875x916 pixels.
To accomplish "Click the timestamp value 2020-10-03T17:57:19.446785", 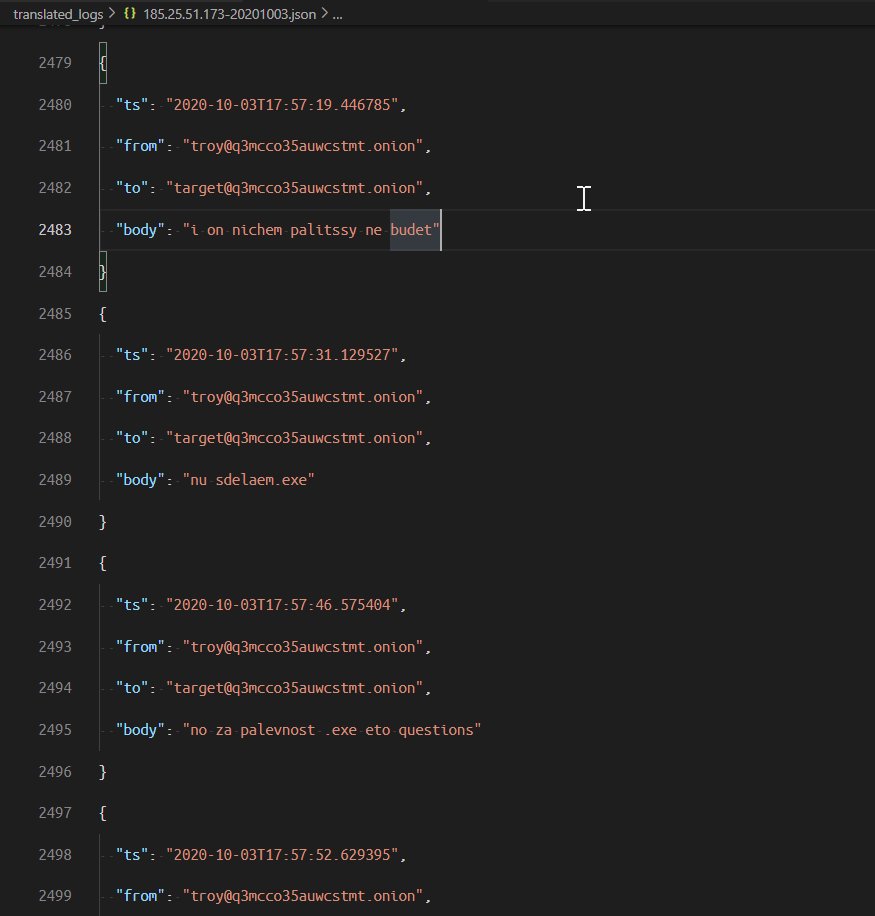I will point(282,105).
